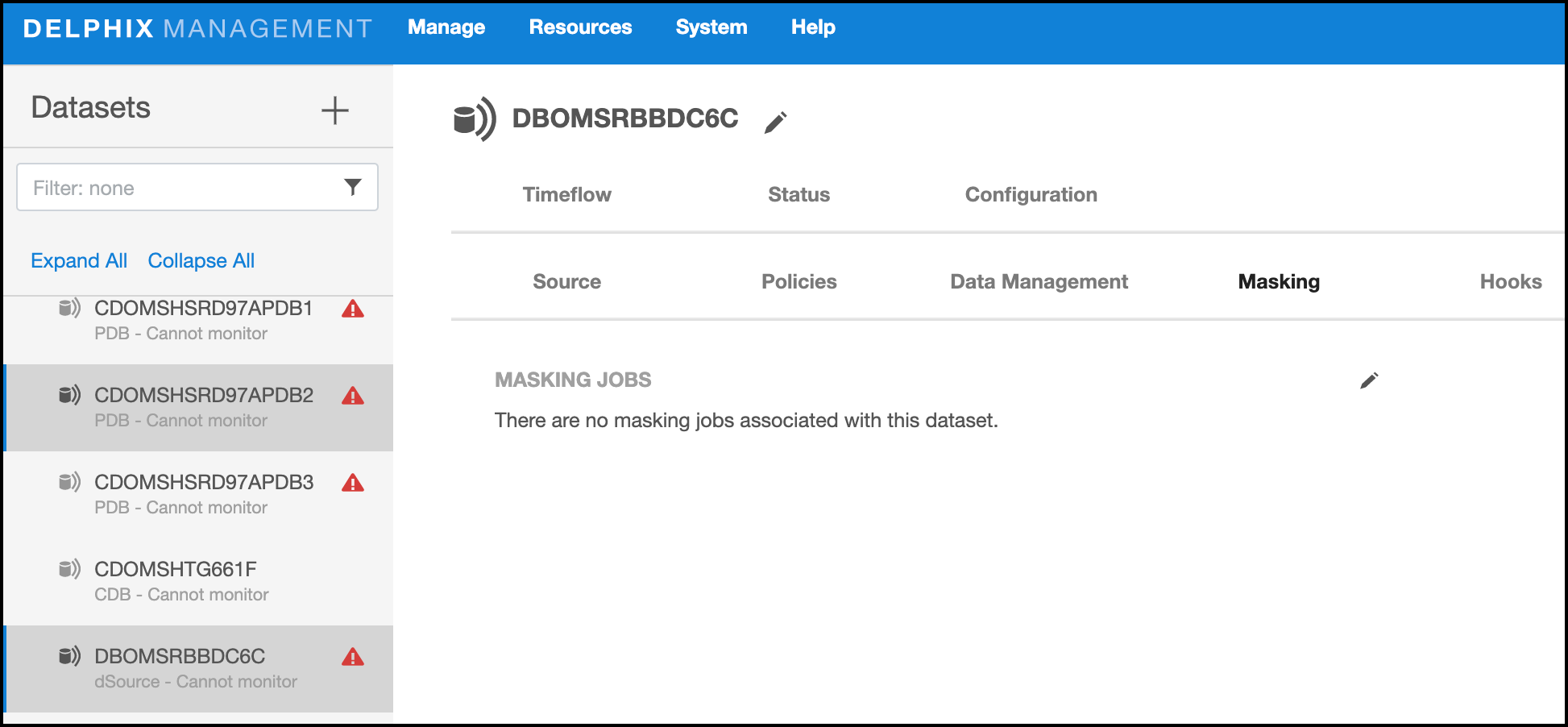
Task: Edit masking jobs with the pencil icon
Action: pos(1369,380)
